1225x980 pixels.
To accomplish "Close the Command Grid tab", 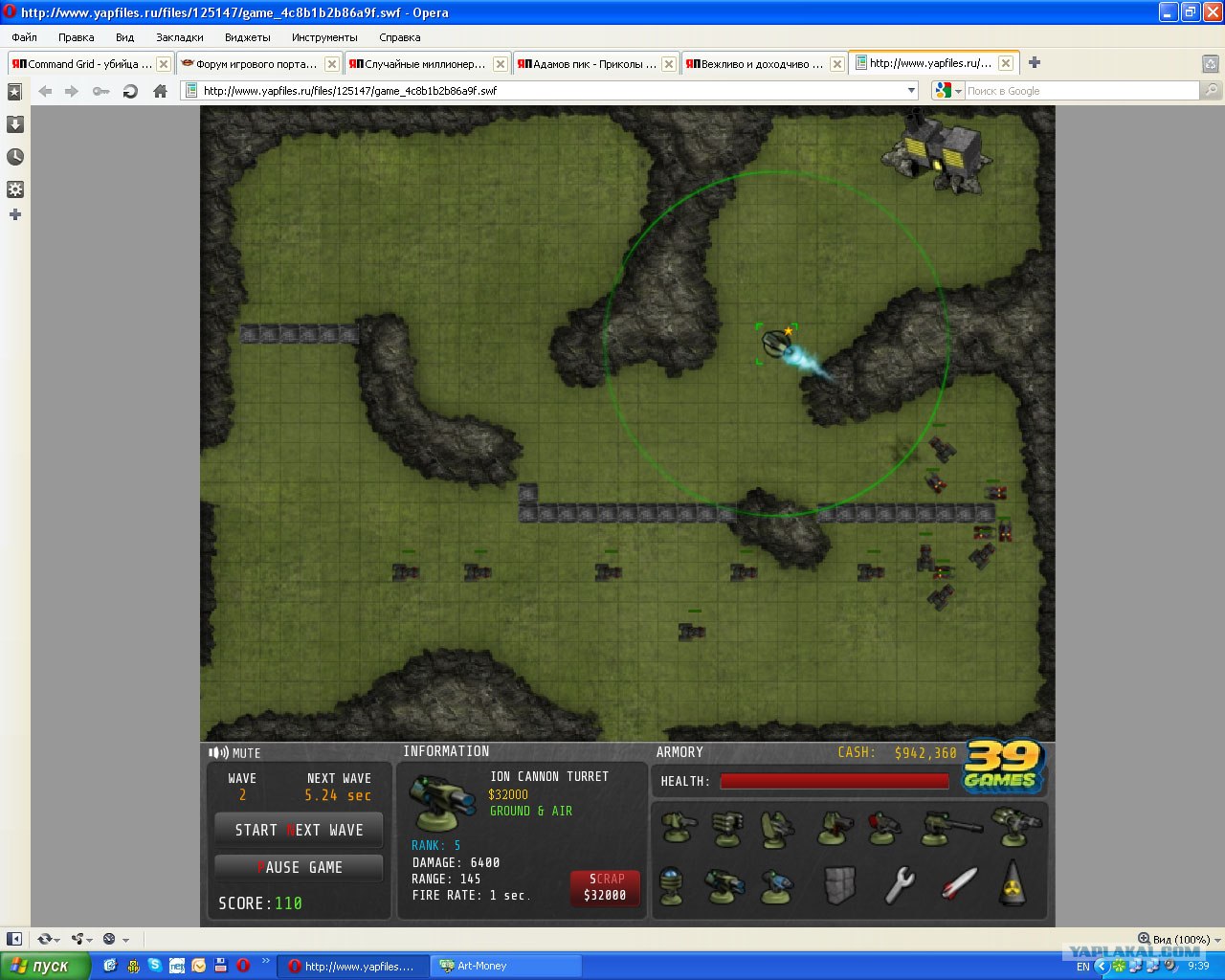I will coord(164,64).
